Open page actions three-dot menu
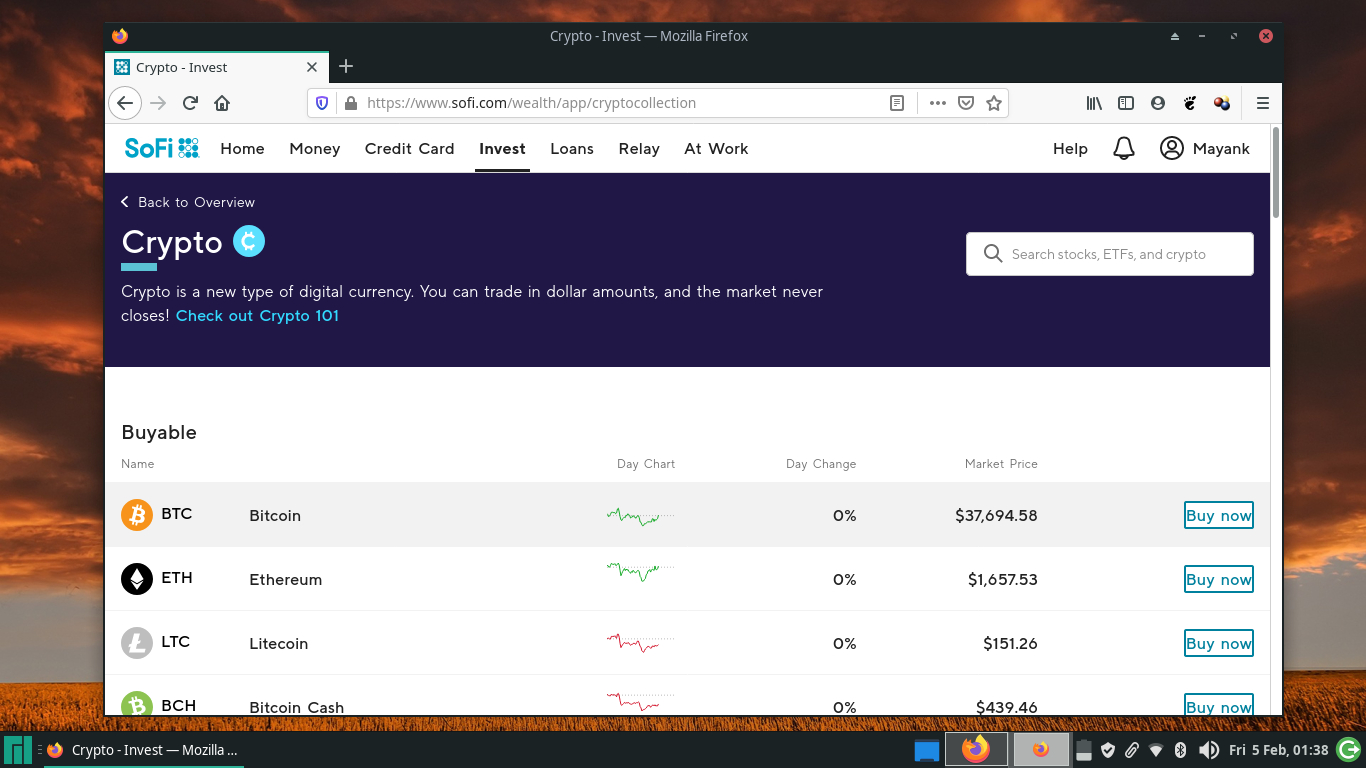The height and width of the screenshot is (768, 1366). [x=937, y=103]
